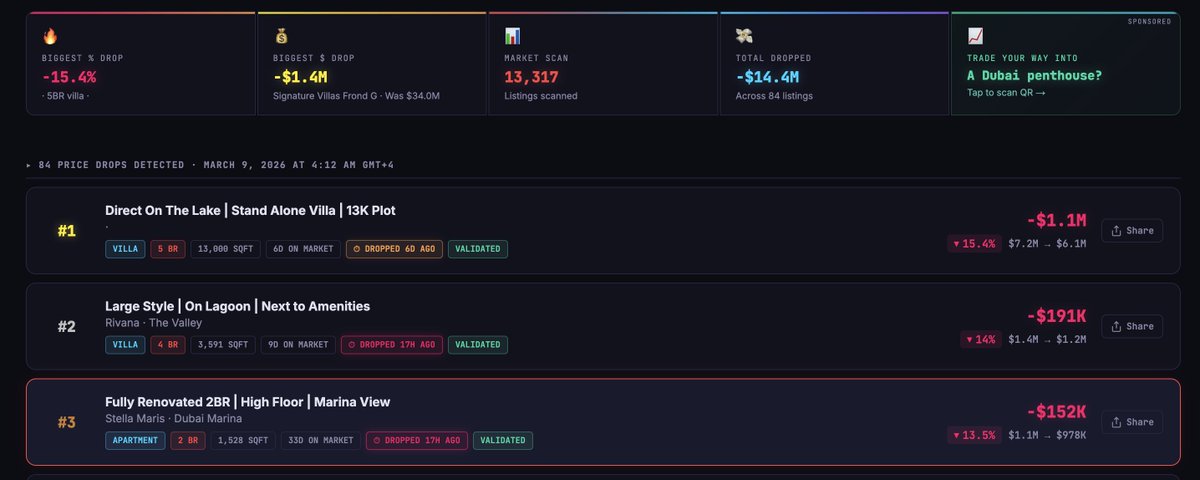Click the SPONSORED label
1200x480 pixels.
(1149, 21)
